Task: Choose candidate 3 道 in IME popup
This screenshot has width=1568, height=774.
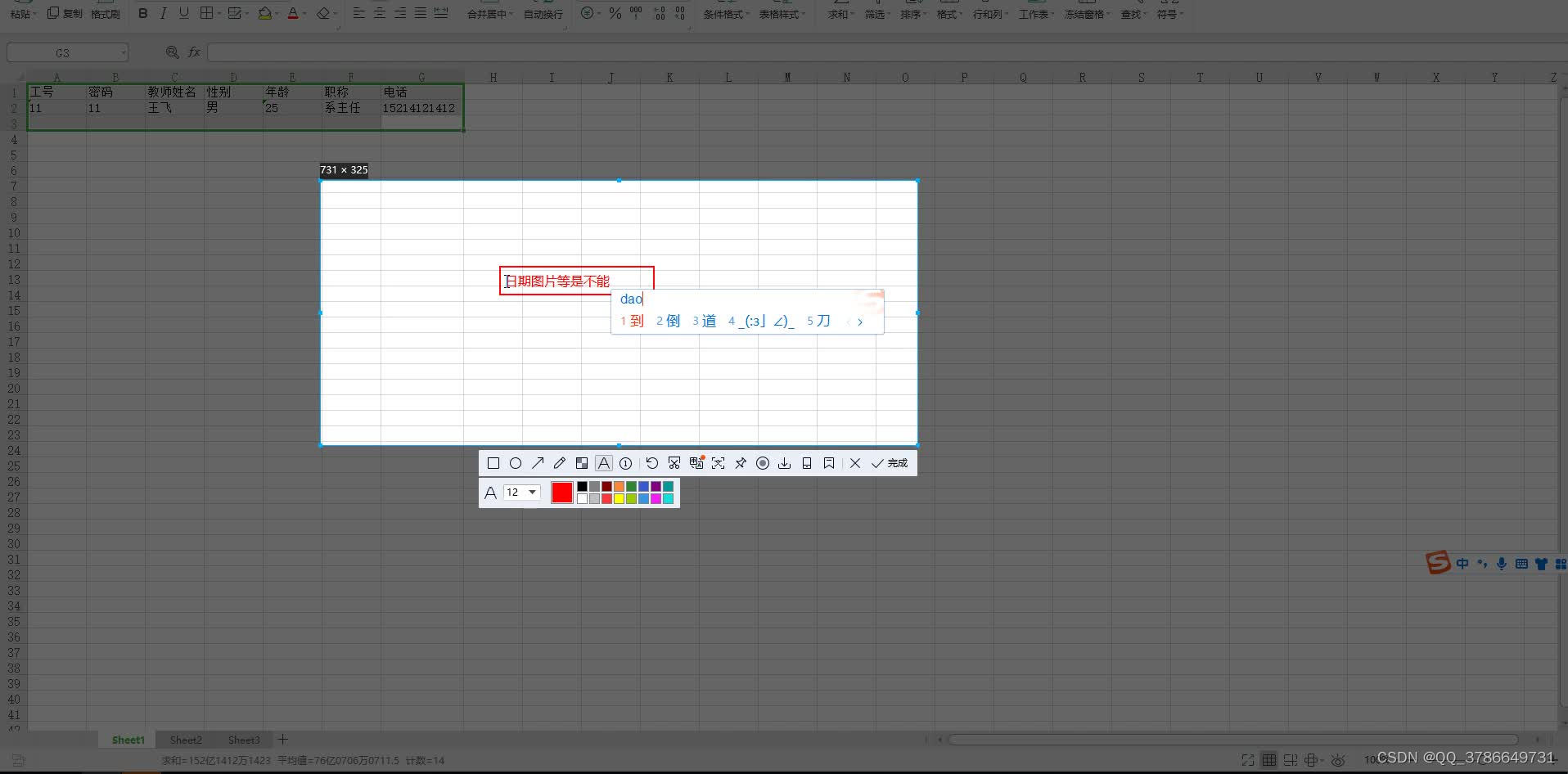Action: (704, 321)
